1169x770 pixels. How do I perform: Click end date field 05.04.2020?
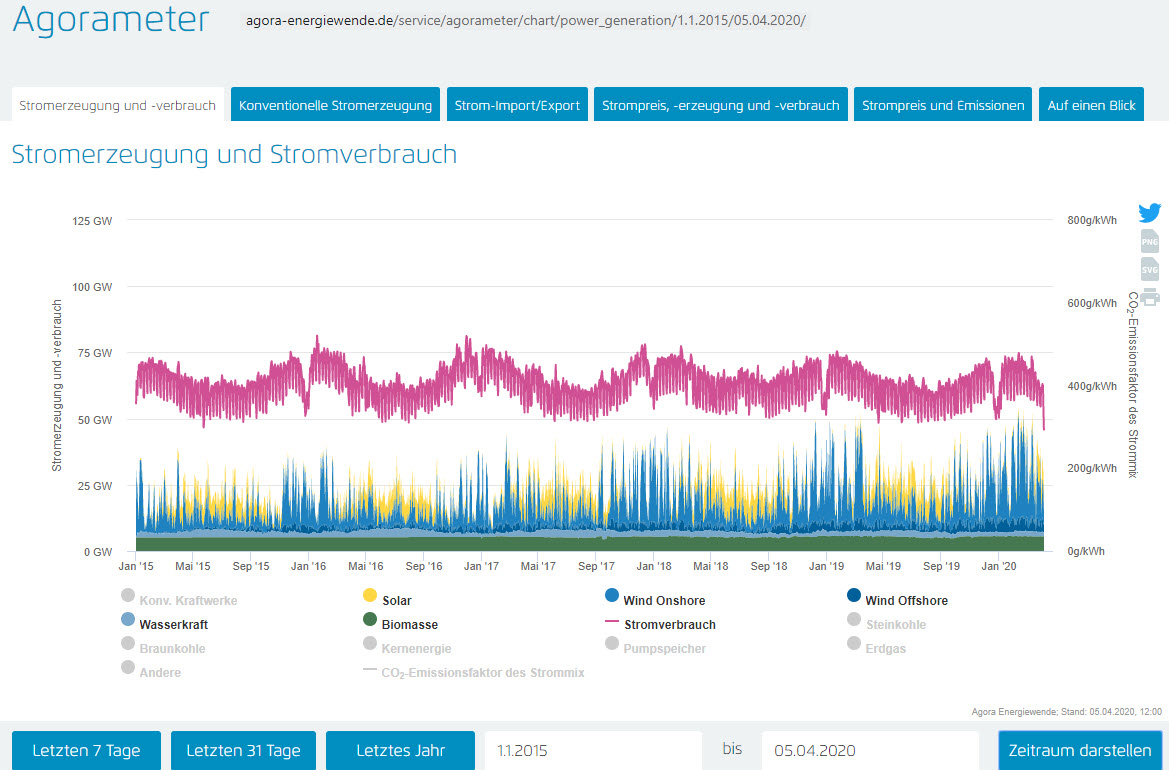click(870, 750)
